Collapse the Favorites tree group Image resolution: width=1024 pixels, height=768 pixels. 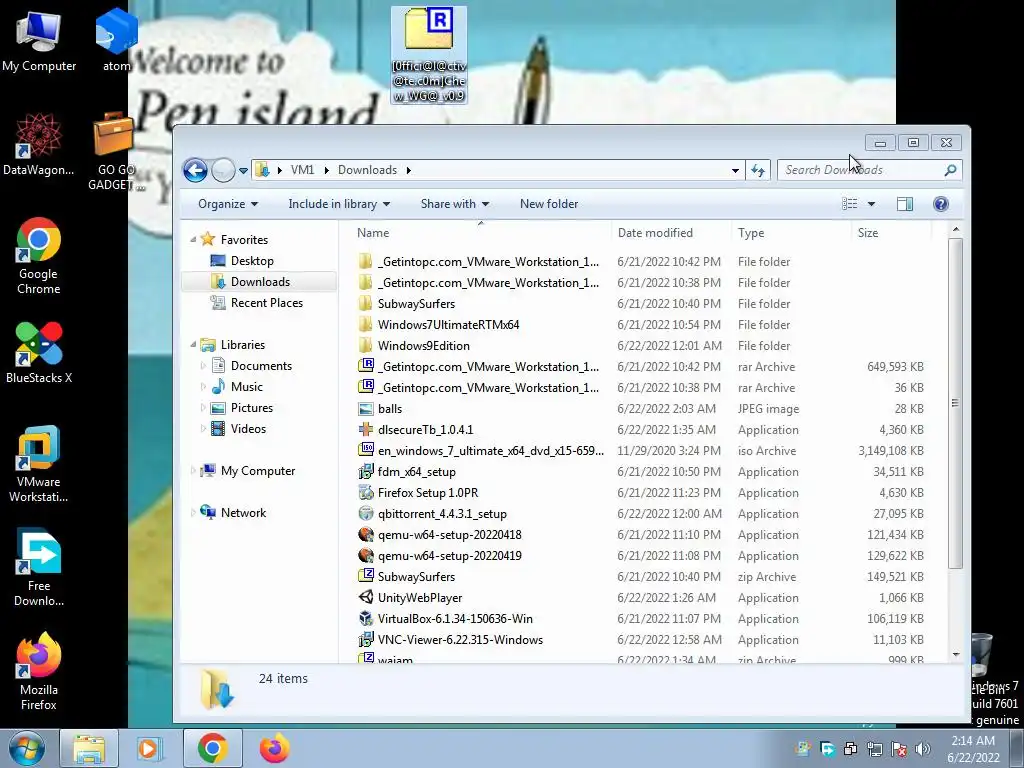click(193, 240)
